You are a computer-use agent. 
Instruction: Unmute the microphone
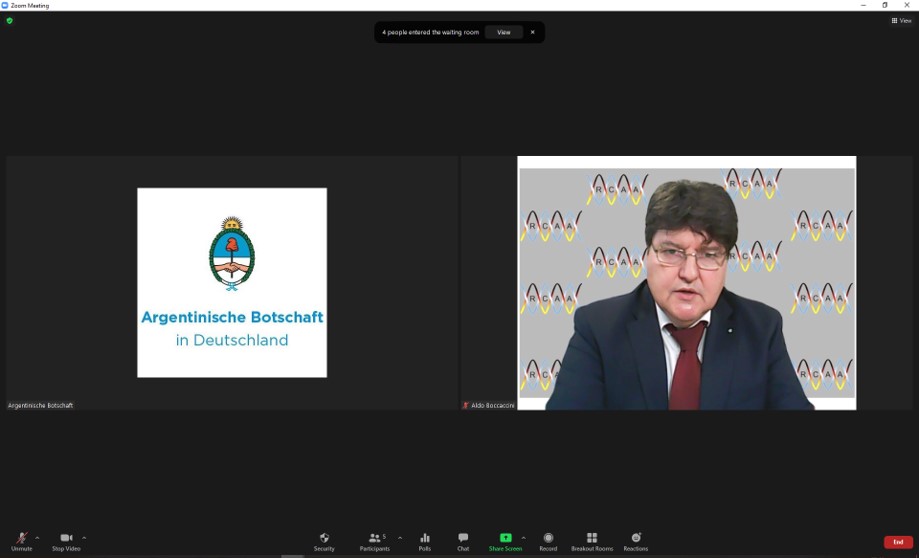click(22, 542)
